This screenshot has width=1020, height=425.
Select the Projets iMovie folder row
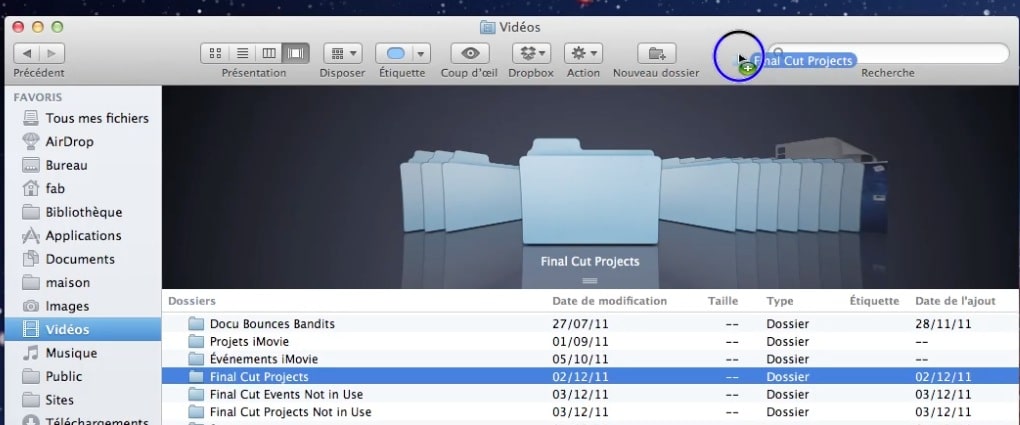tap(591, 341)
